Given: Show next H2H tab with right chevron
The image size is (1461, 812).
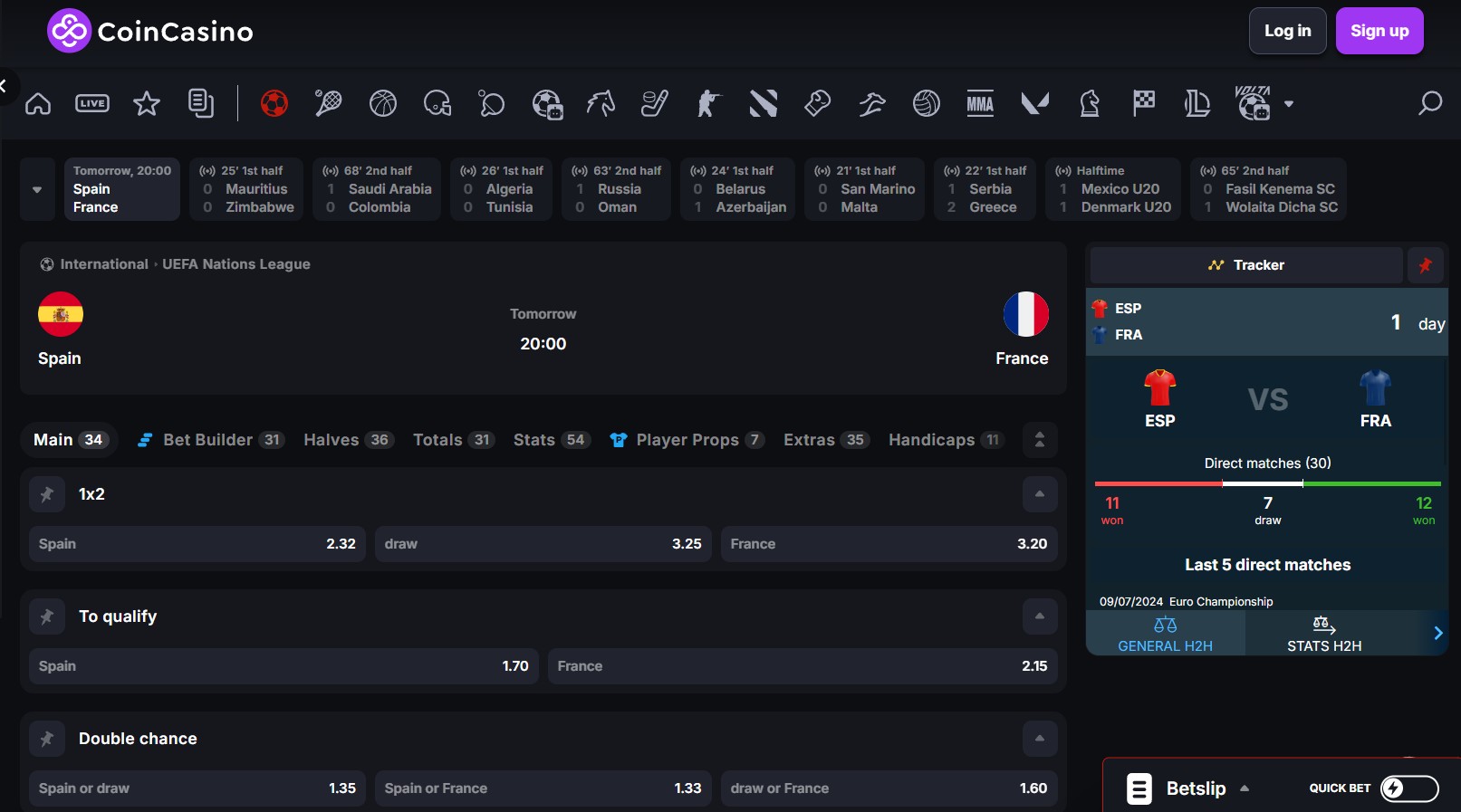Looking at the screenshot, I should 1438,633.
